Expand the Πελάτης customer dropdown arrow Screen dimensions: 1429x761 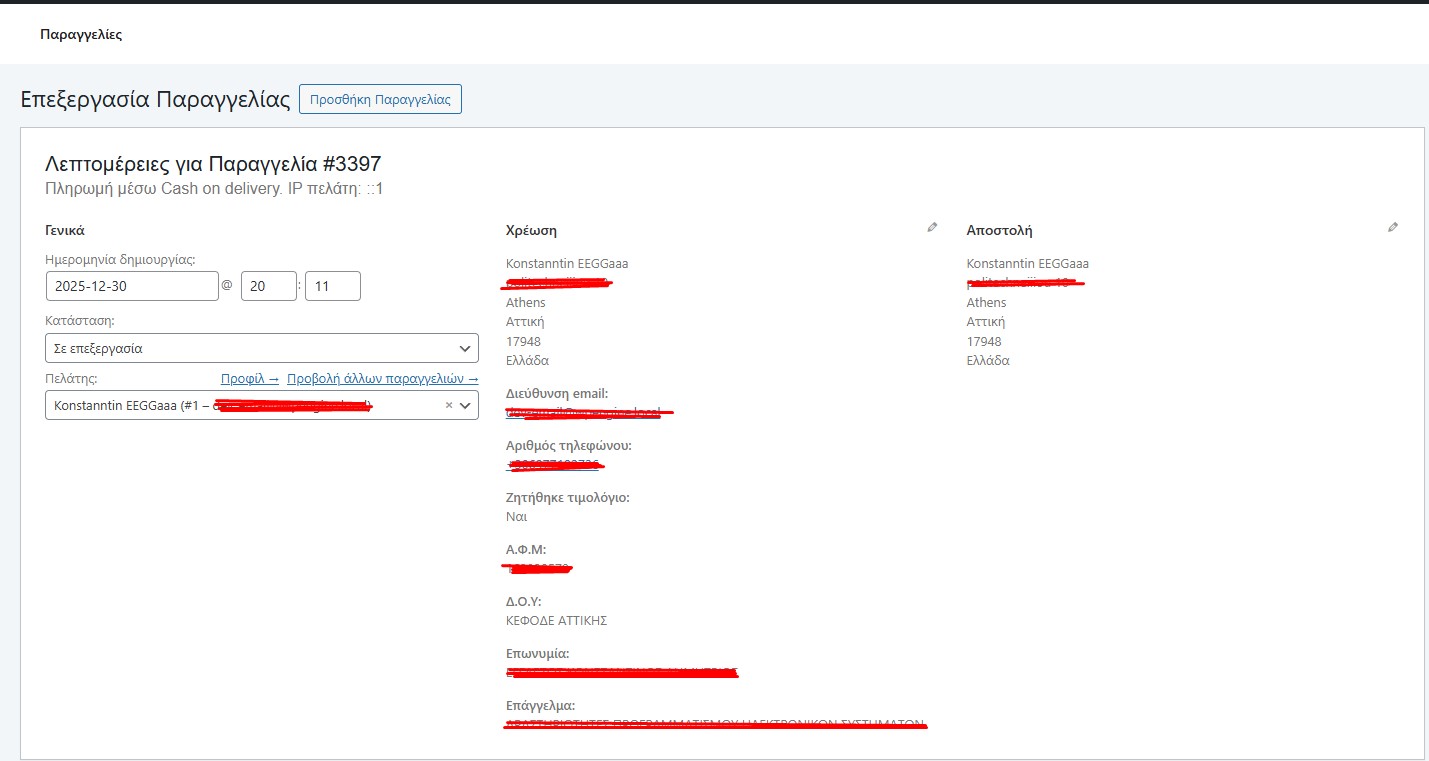(x=466, y=406)
